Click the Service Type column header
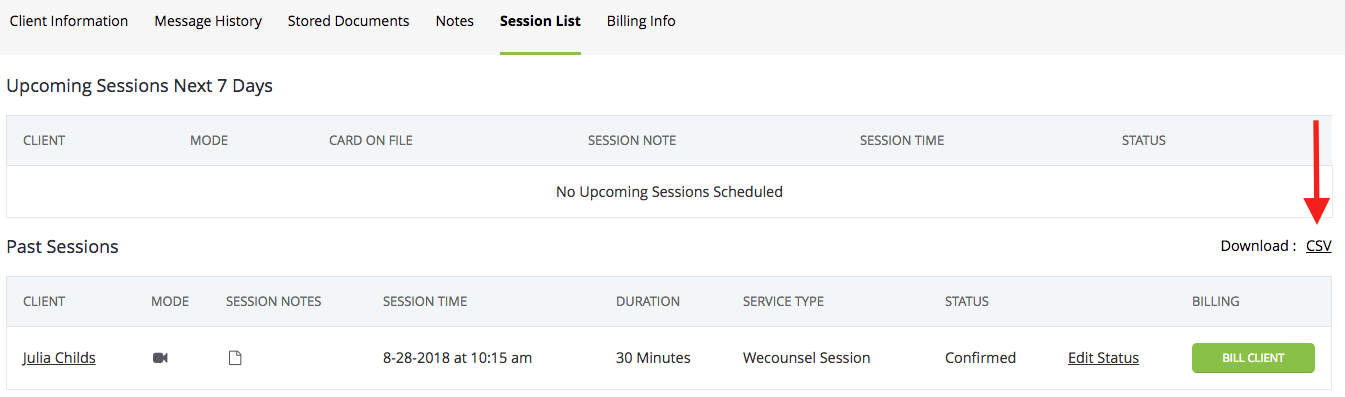1345x397 pixels. 783,301
